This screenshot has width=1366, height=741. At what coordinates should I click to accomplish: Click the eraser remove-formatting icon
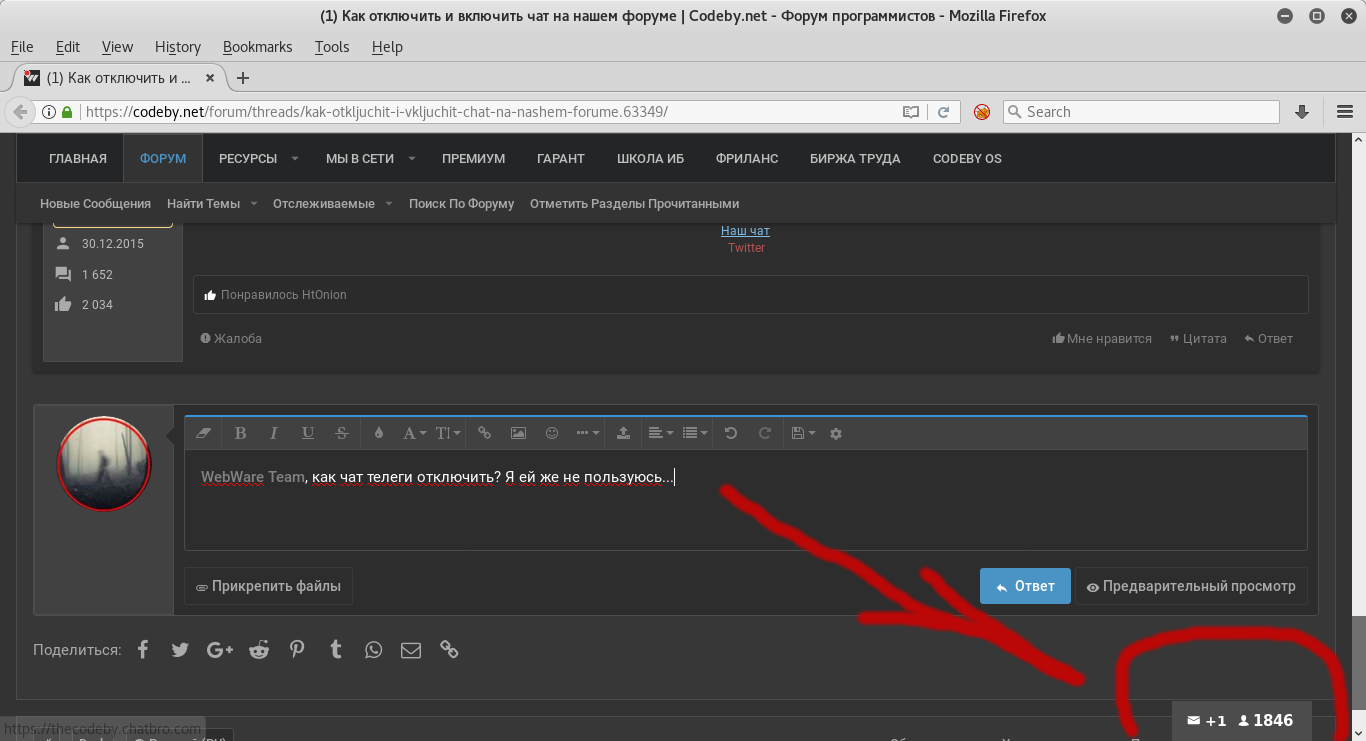[x=205, y=433]
